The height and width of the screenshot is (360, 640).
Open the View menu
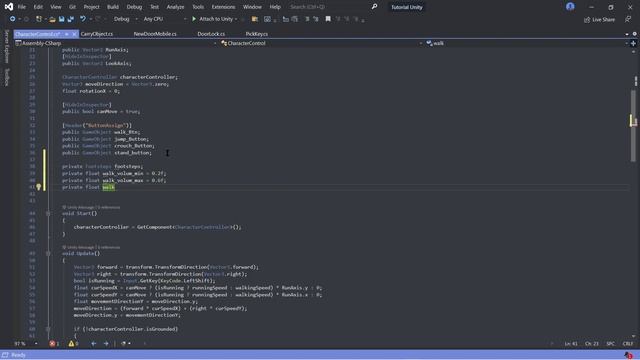click(x=56, y=7)
